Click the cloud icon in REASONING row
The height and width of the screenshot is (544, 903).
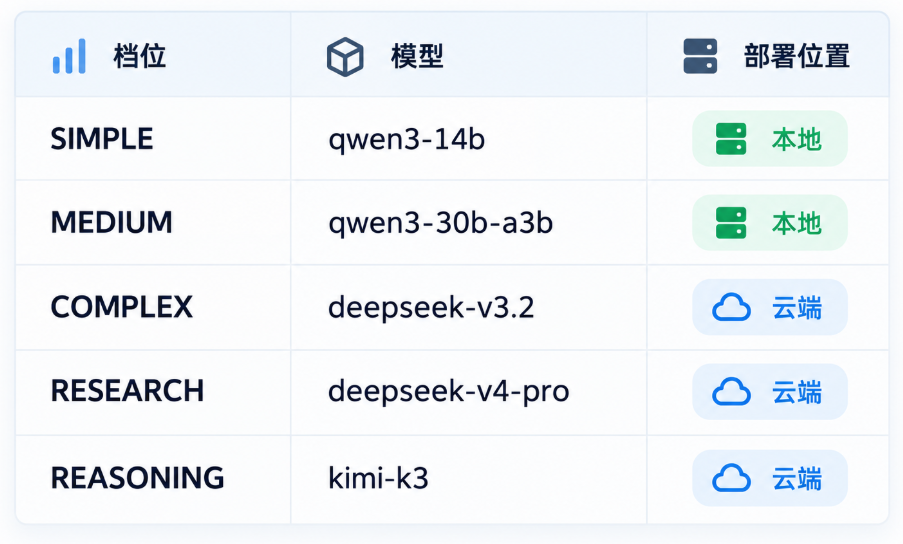click(x=731, y=478)
